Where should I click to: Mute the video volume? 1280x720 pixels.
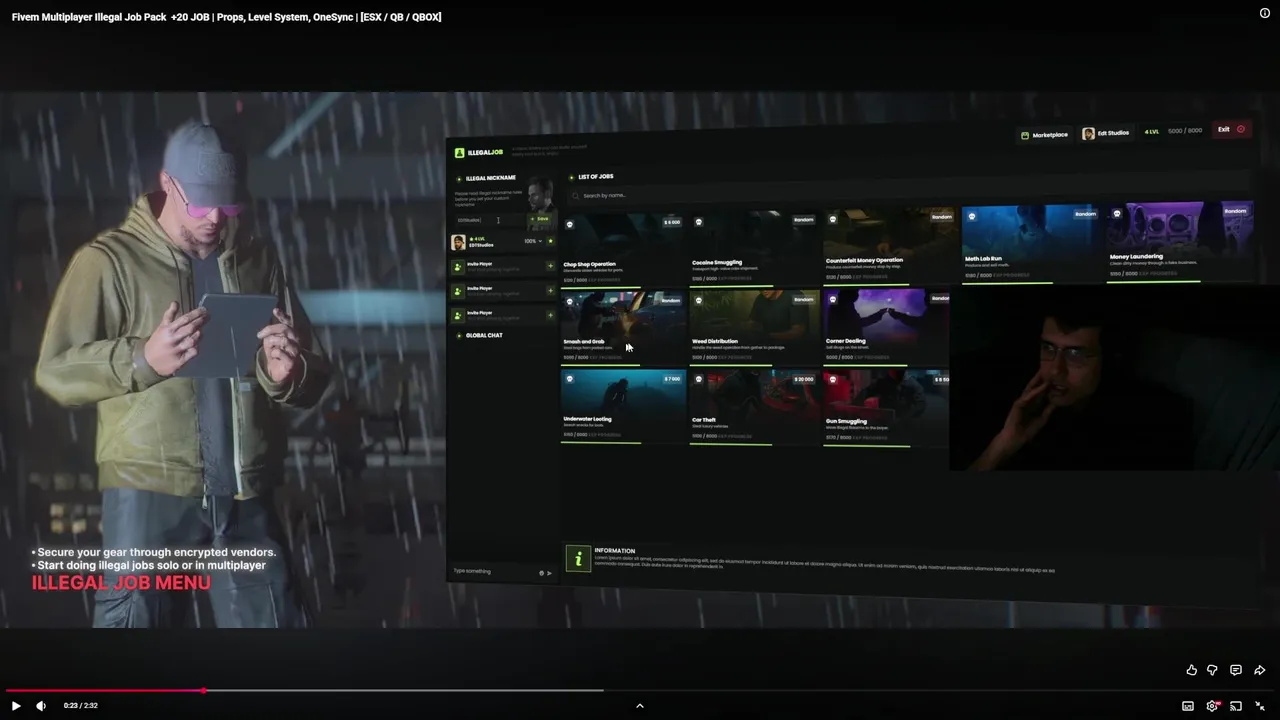(x=41, y=706)
